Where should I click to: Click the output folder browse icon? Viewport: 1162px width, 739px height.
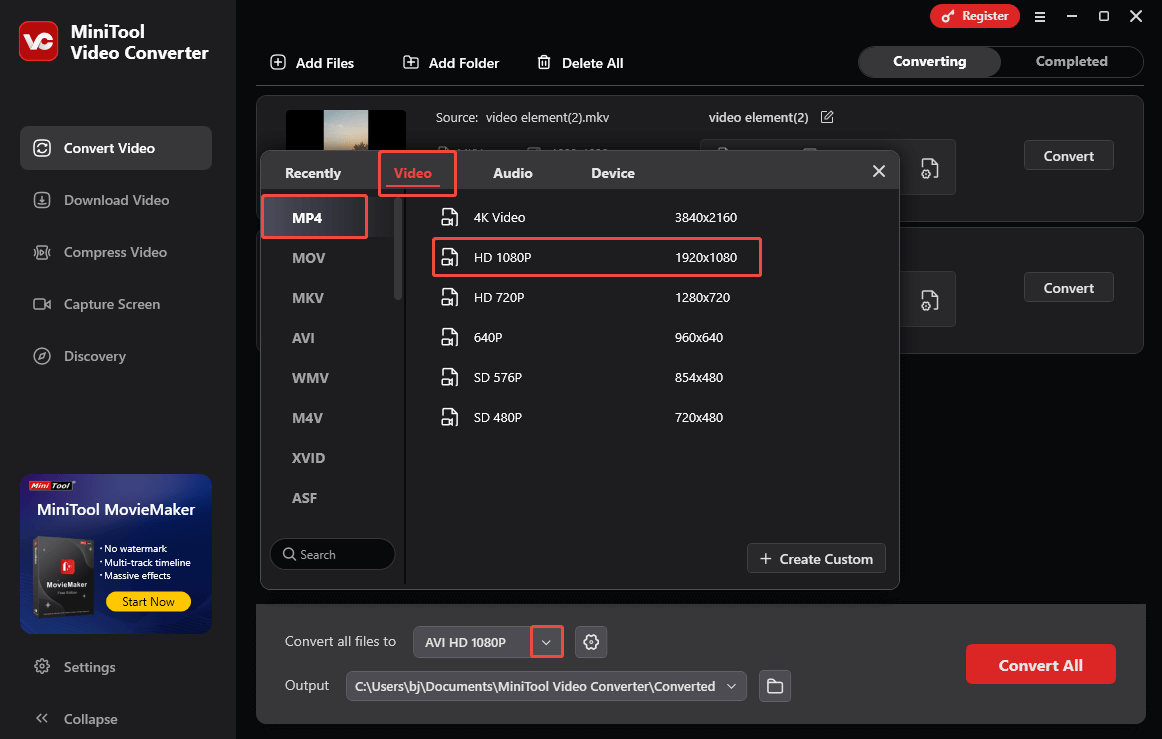click(774, 686)
